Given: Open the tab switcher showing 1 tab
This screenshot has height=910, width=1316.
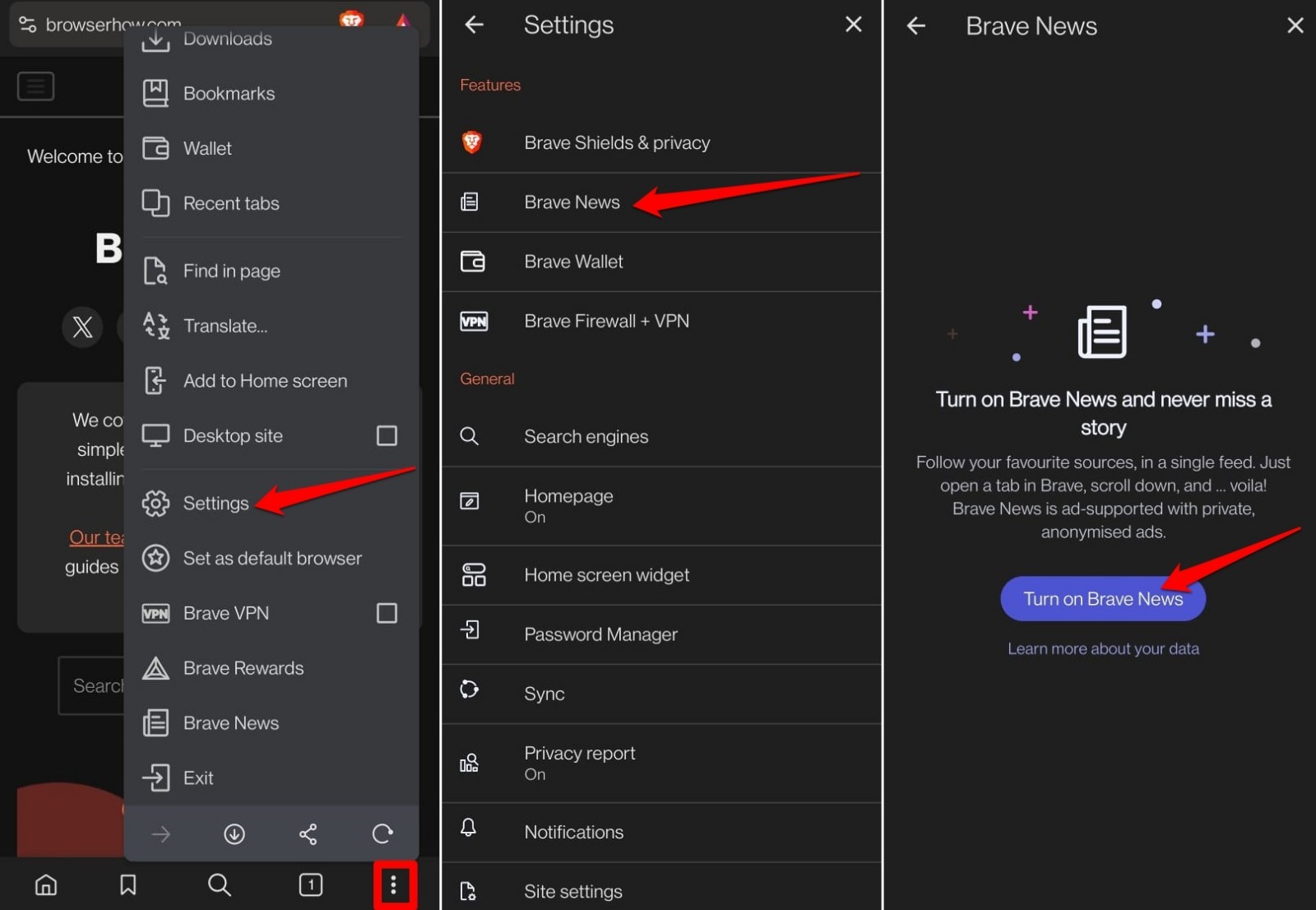Looking at the screenshot, I should (x=311, y=885).
